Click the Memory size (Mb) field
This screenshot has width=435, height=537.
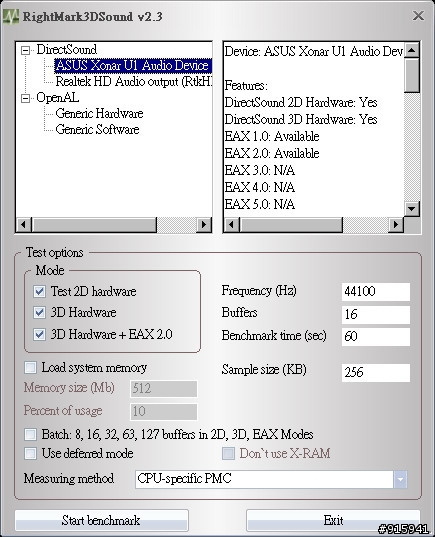click(x=164, y=389)
